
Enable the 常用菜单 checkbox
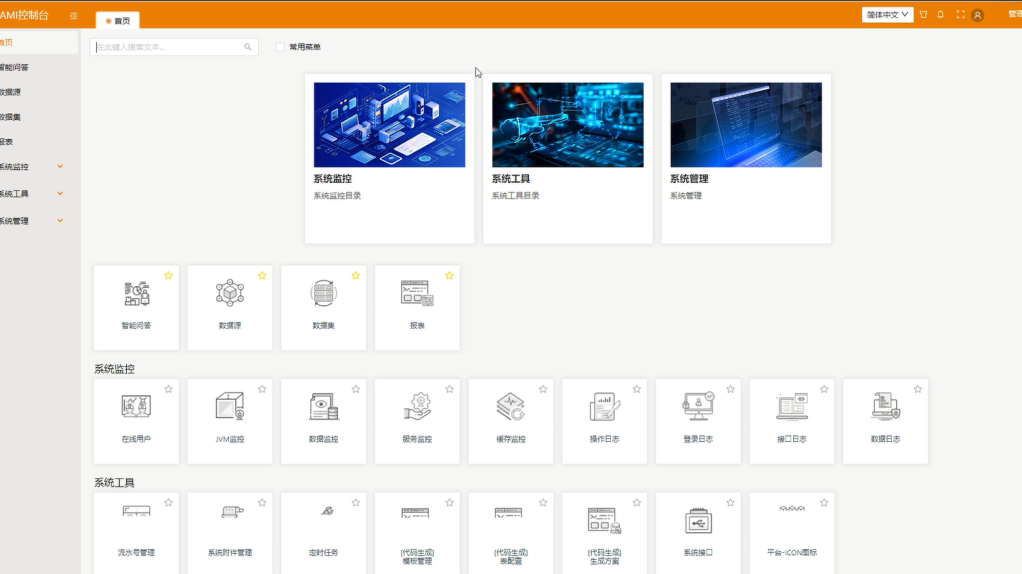280,47
